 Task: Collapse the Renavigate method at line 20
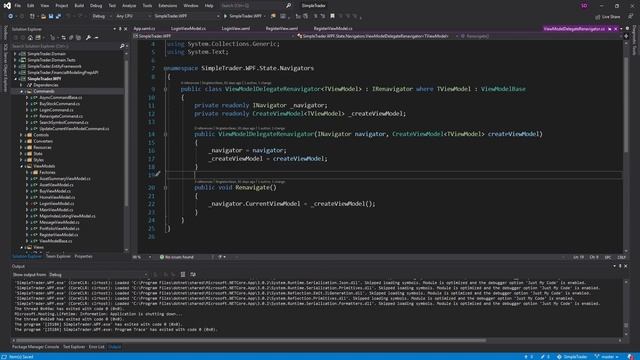coord(165,188)
